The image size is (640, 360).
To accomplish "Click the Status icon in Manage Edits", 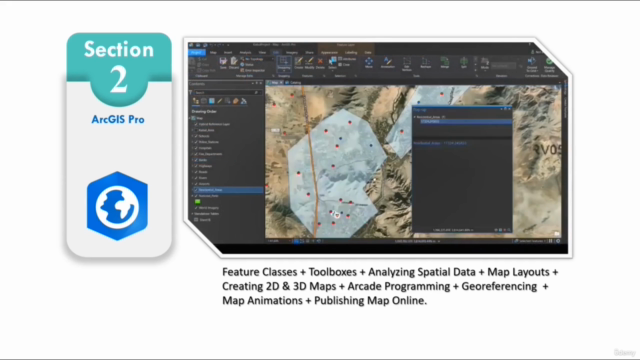I will pyautogui.click(x=242, y=64).
